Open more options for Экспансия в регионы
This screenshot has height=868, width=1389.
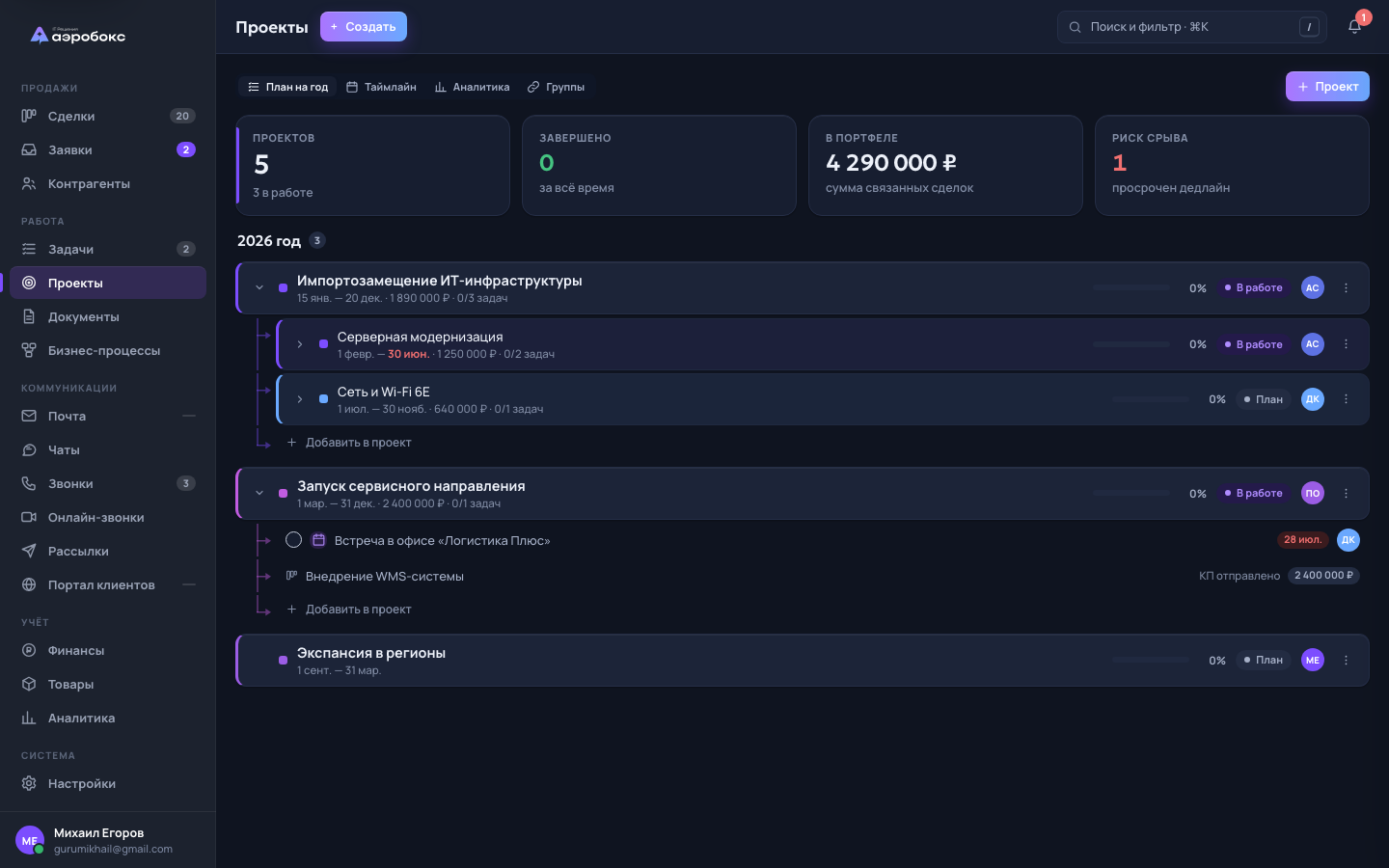(1346, 660)
